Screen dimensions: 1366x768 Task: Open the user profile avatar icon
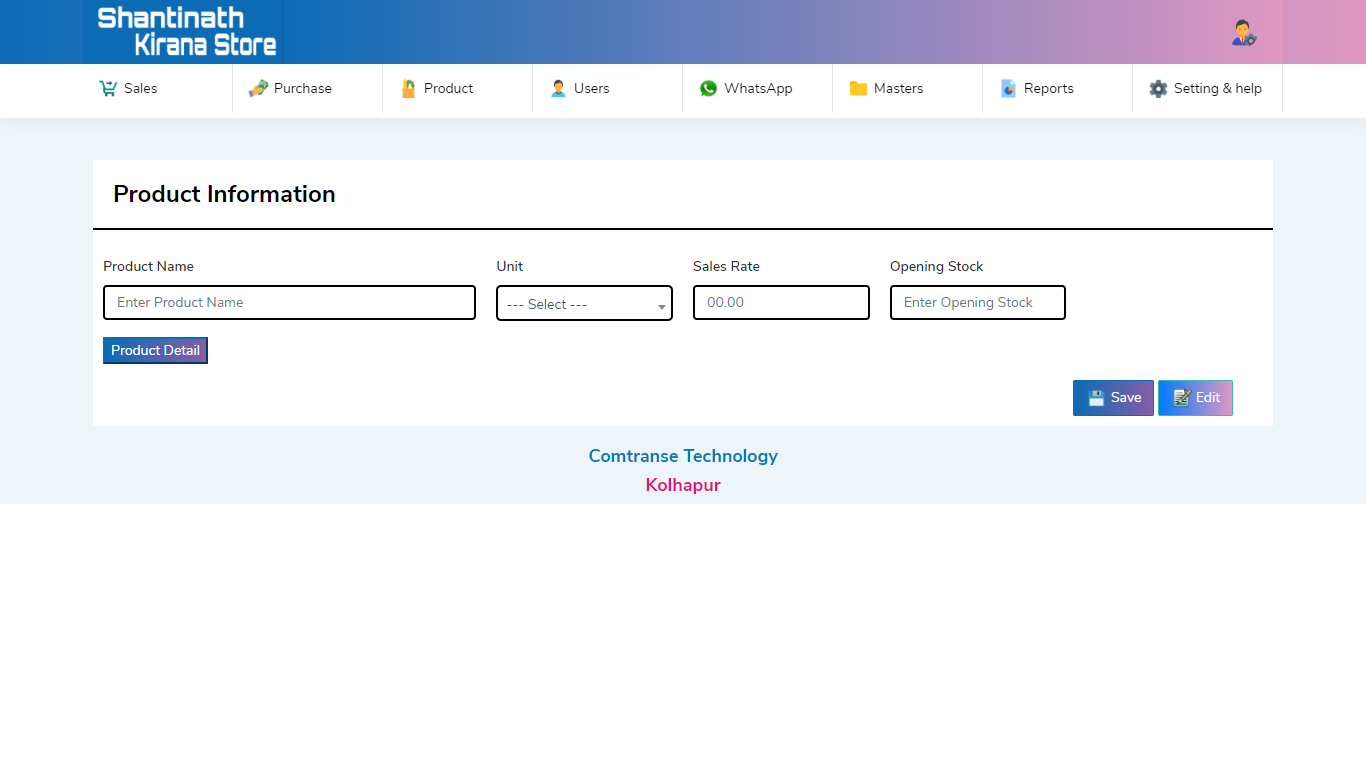[x=1244, y=33]
